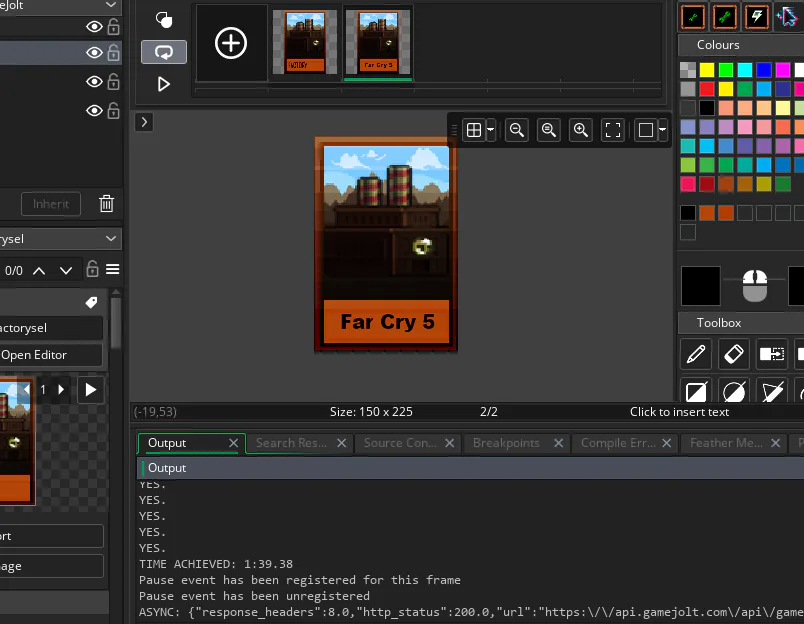The image size is (804, 624).
Task: Toggle the lock beside 0/0 counter
Action: pos(92,269)
